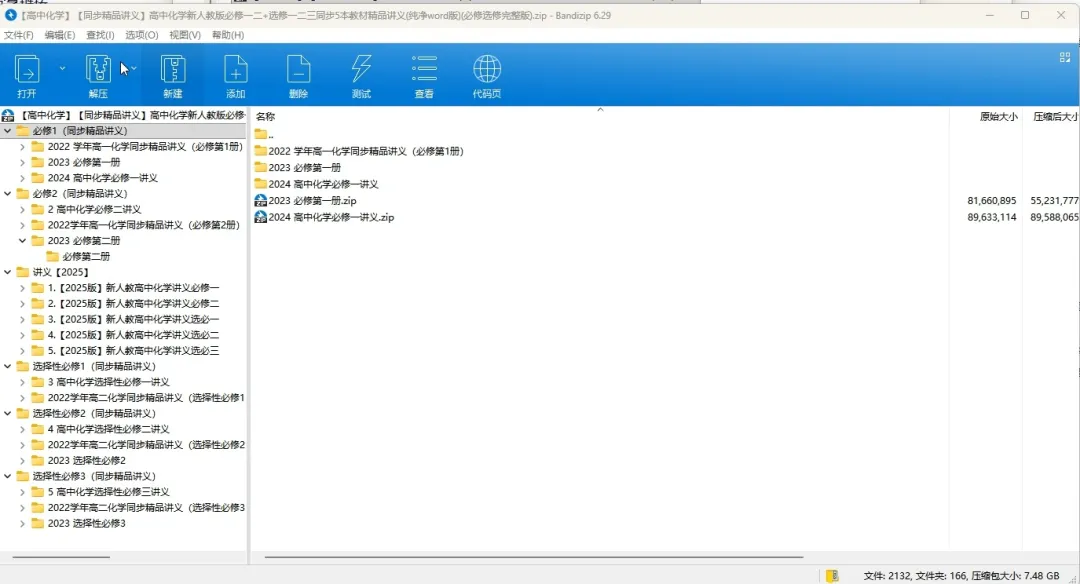Select tree folder 2023 选择性必修2
Image resolution: width=1080 pixels, height=584 pixels.
79,460
